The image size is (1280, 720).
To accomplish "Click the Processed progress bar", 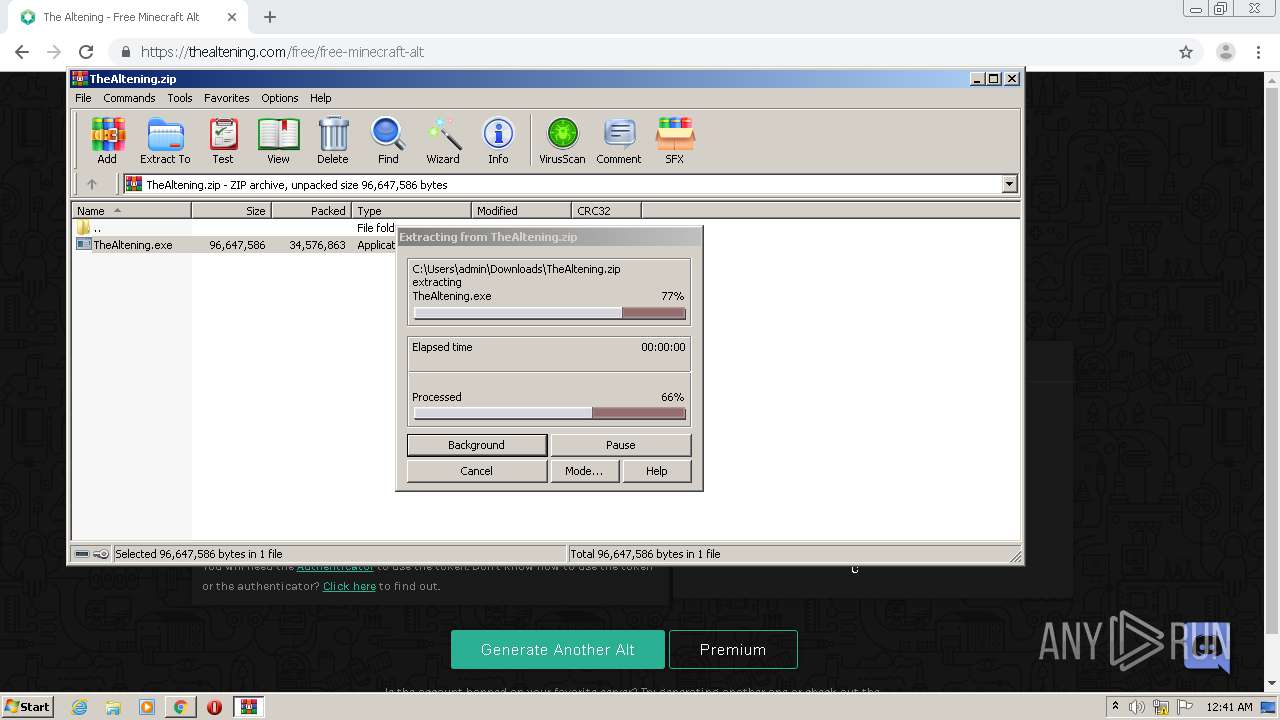I will pyautogui.click(x=550, y=413).
